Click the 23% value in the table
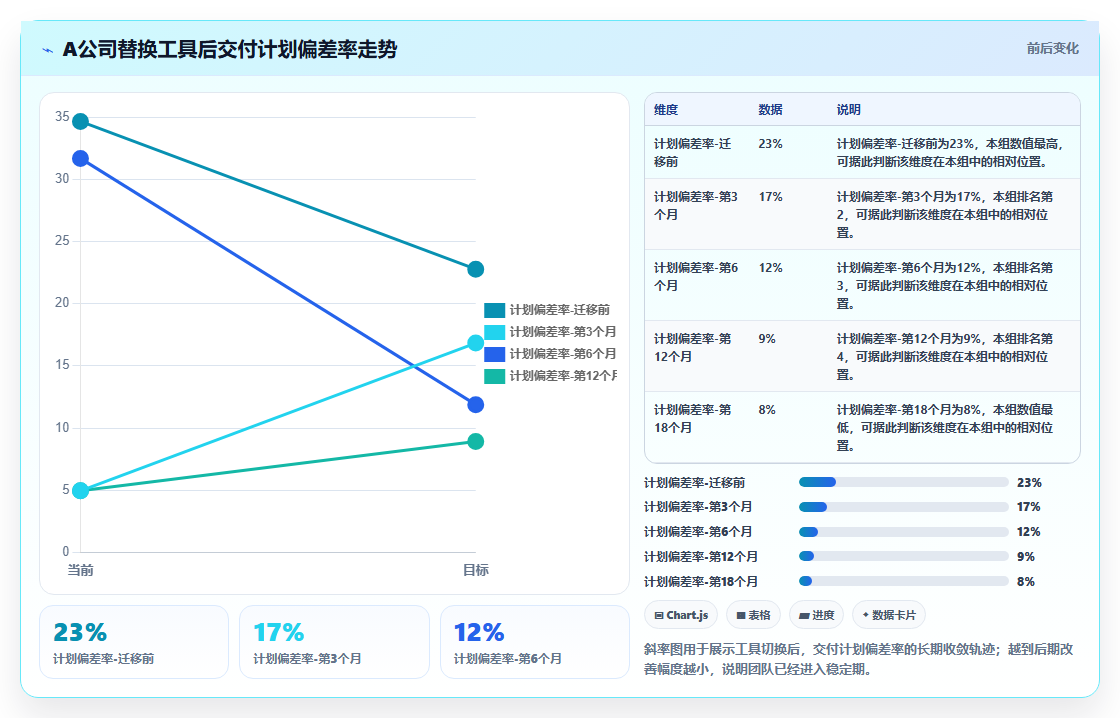The image size is (1120, 718). pos(771,144)
